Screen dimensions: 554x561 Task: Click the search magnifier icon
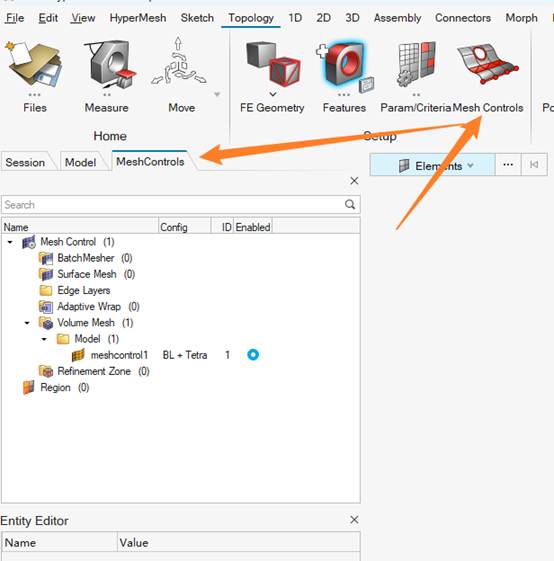pyautogui.click(x=350, y=204)
